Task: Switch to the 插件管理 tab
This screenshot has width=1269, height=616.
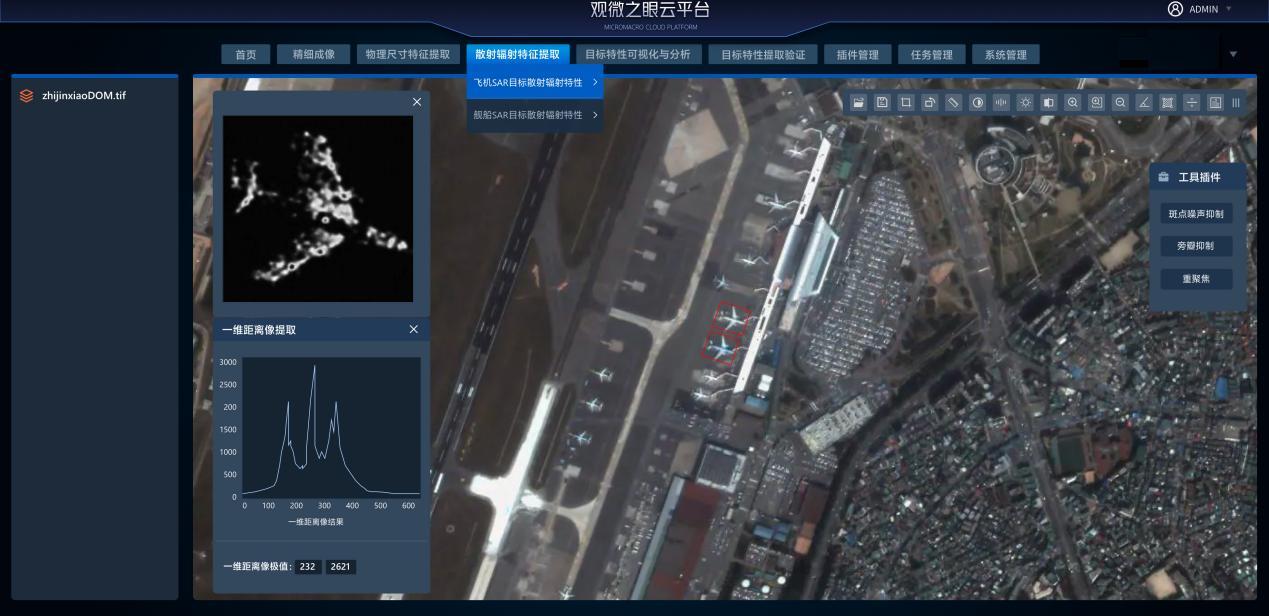Action: click(x=858, y=55)
